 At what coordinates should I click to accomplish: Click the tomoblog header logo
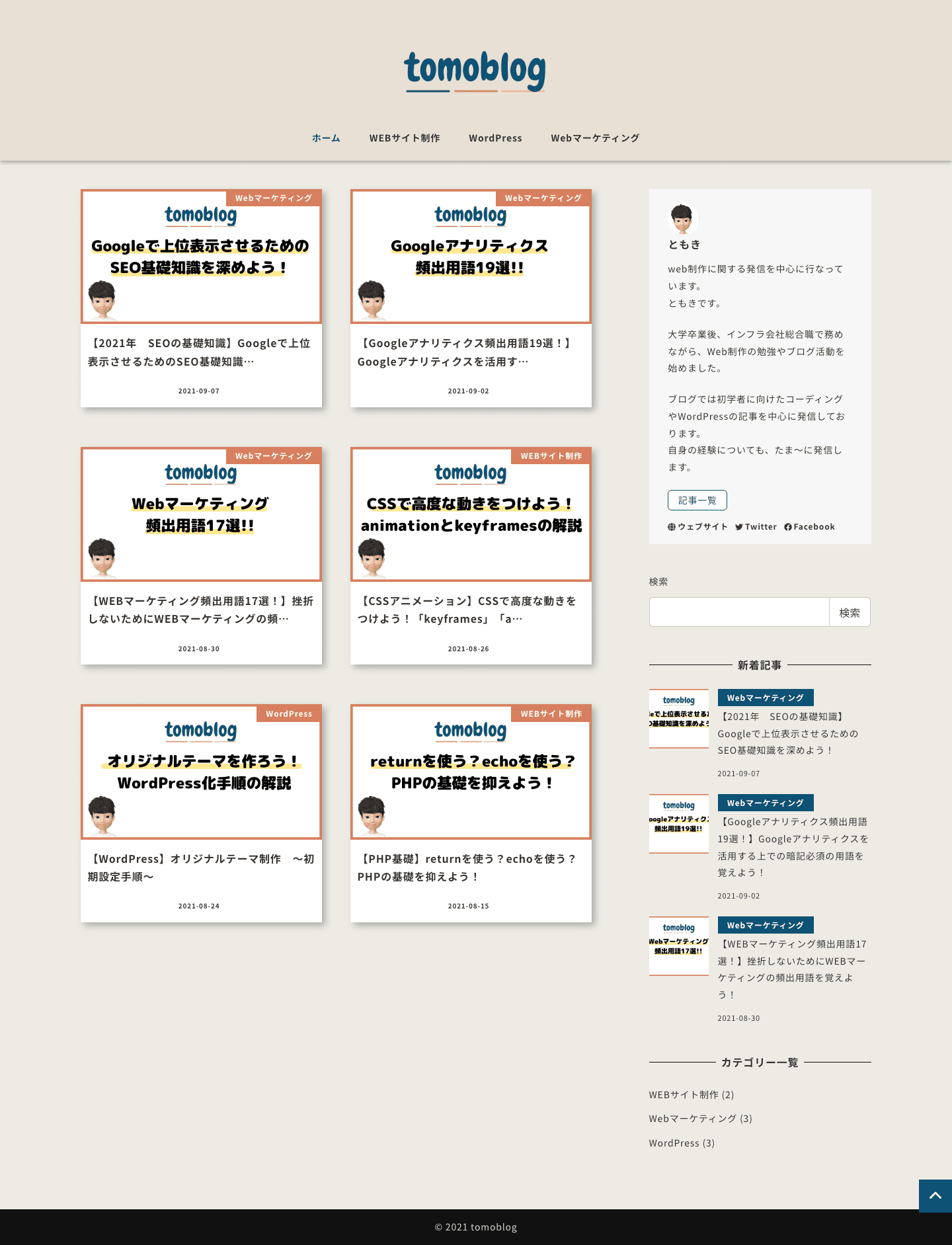475,71
